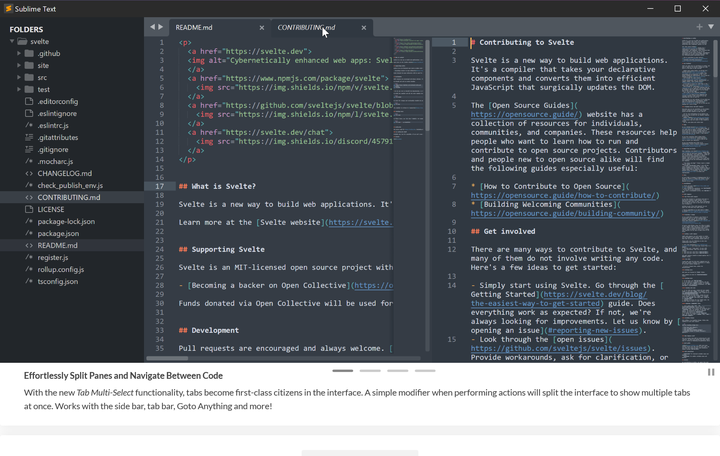Image resolution: width=720 pixels, height=456 pixels.
Task: Go to next tab with right arrow
Action: click(x=161, y=27)
